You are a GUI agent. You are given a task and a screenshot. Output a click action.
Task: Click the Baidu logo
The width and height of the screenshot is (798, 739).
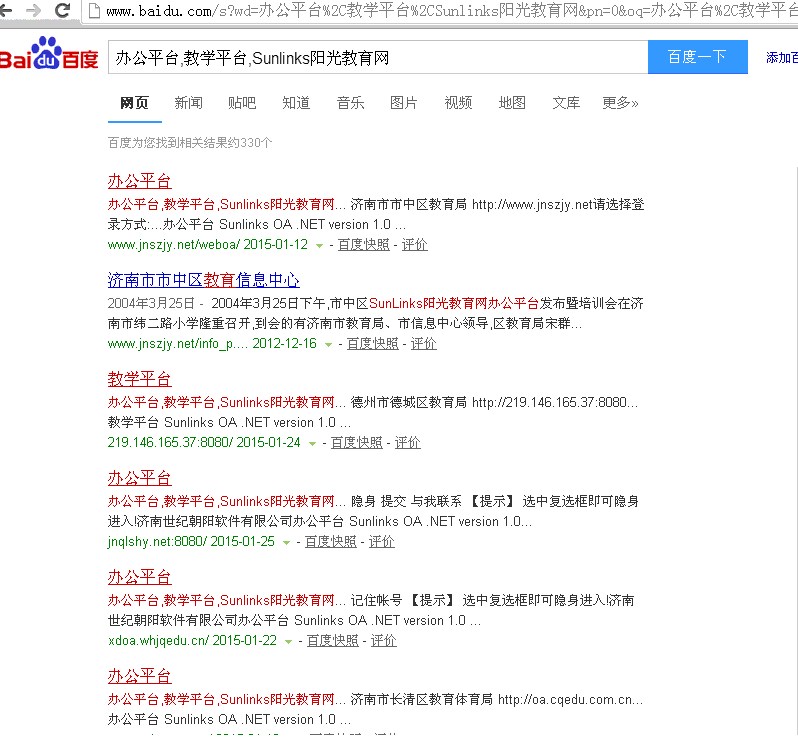[49, 53]
